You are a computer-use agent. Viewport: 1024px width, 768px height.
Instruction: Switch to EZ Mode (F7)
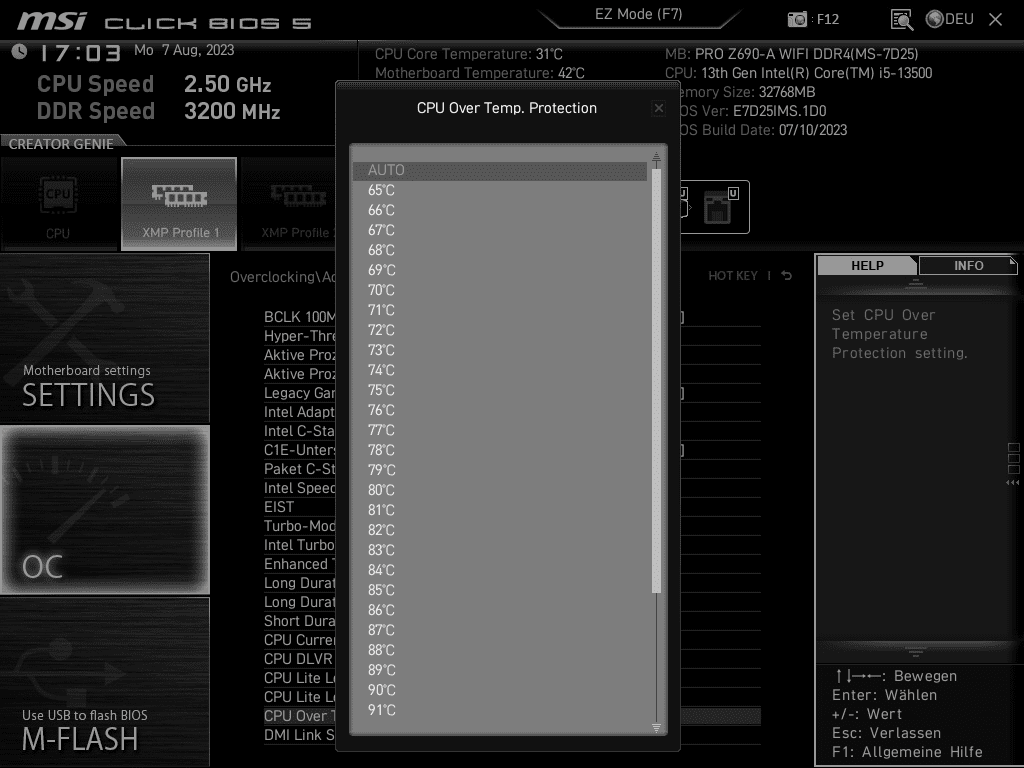[638, 14]
